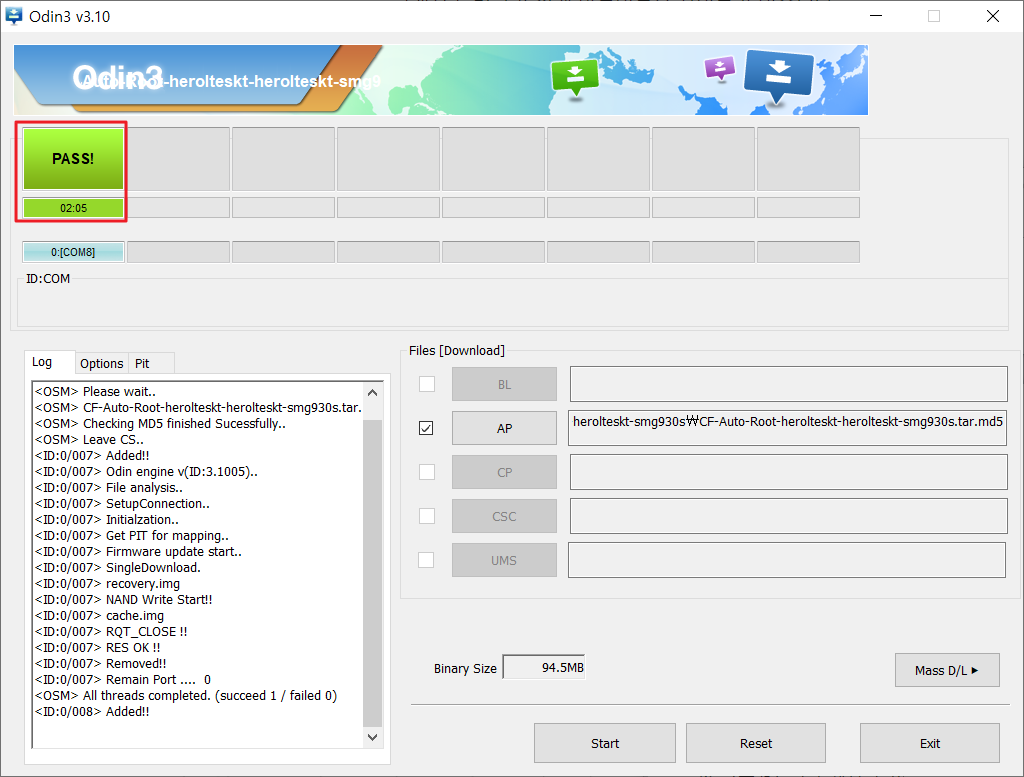The width and height of the screenshot is (1024, 777).
Task: Click 'Get PIT for mapping..' log line
Action: (131, 535)
